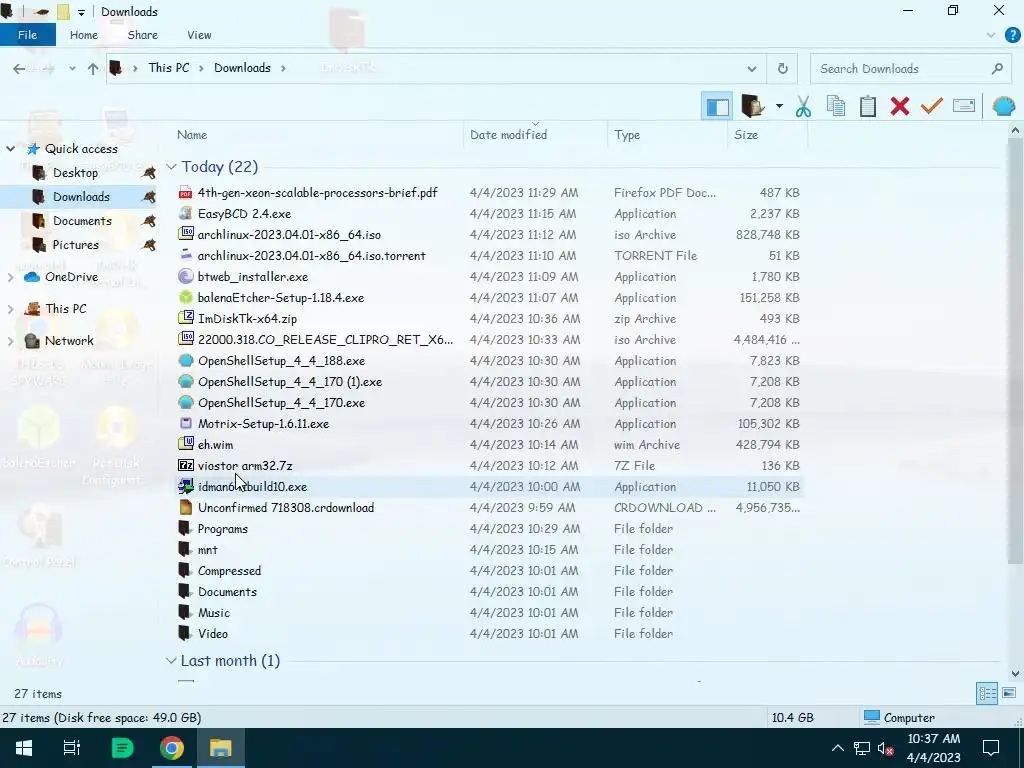
Task: Open the File menu
Action: (27, 35)
